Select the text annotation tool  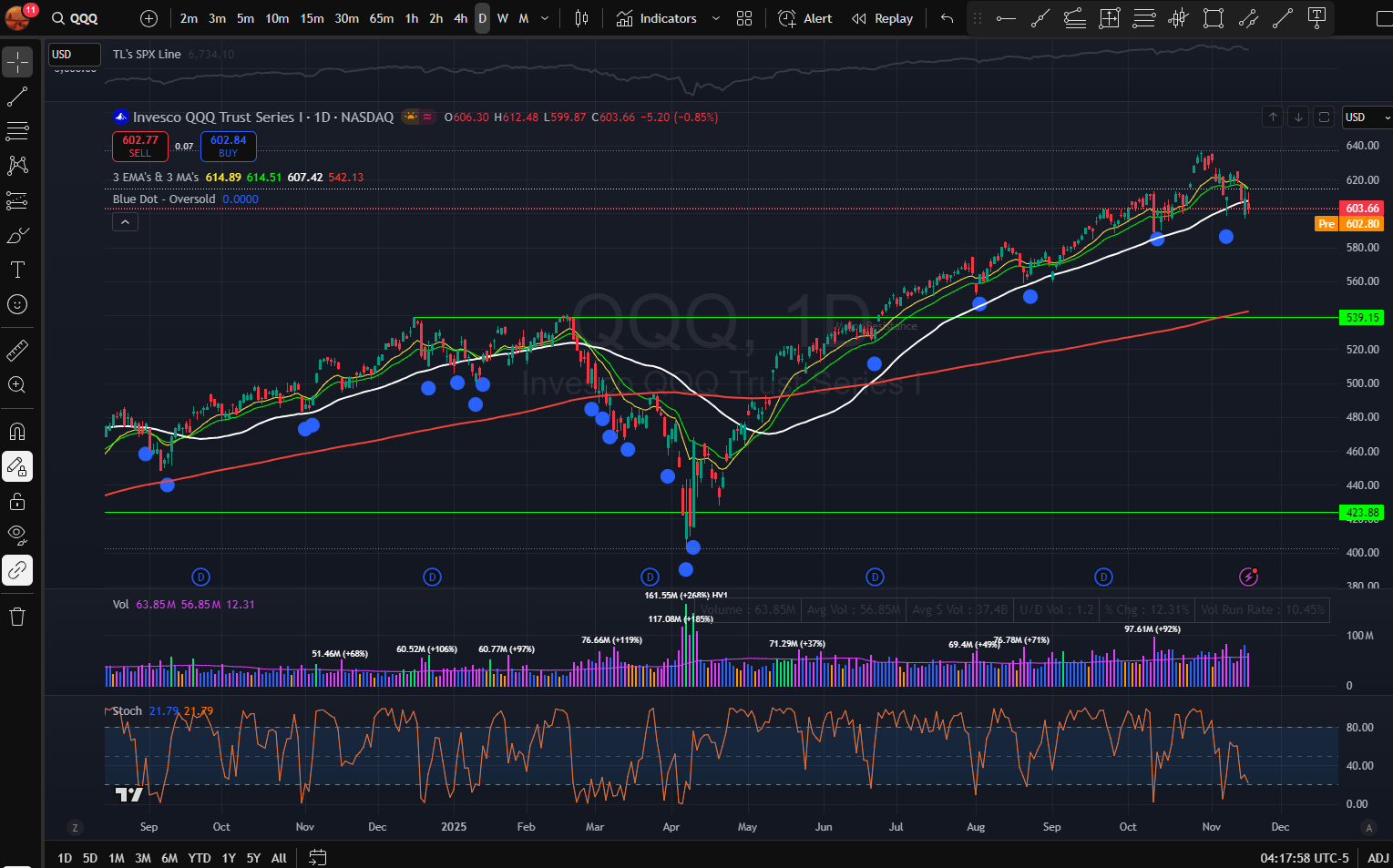17,270
